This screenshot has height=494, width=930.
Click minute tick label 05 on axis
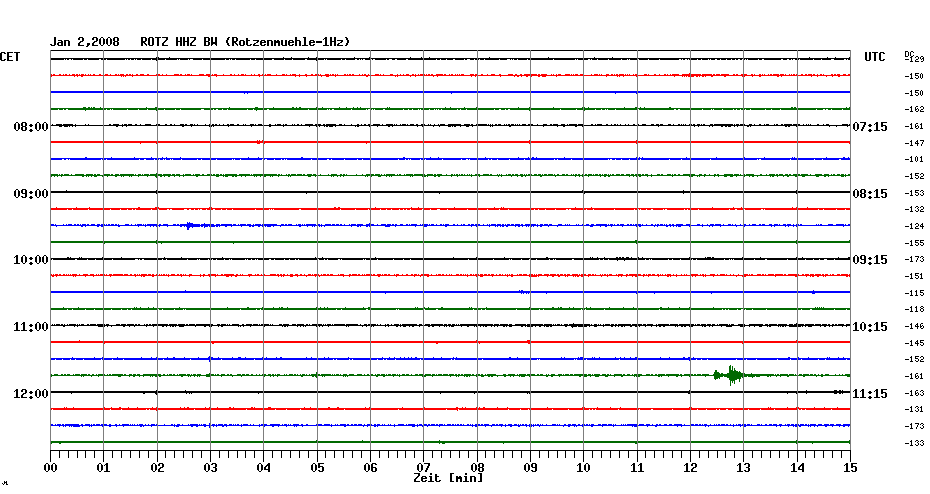tap(317, 467)
